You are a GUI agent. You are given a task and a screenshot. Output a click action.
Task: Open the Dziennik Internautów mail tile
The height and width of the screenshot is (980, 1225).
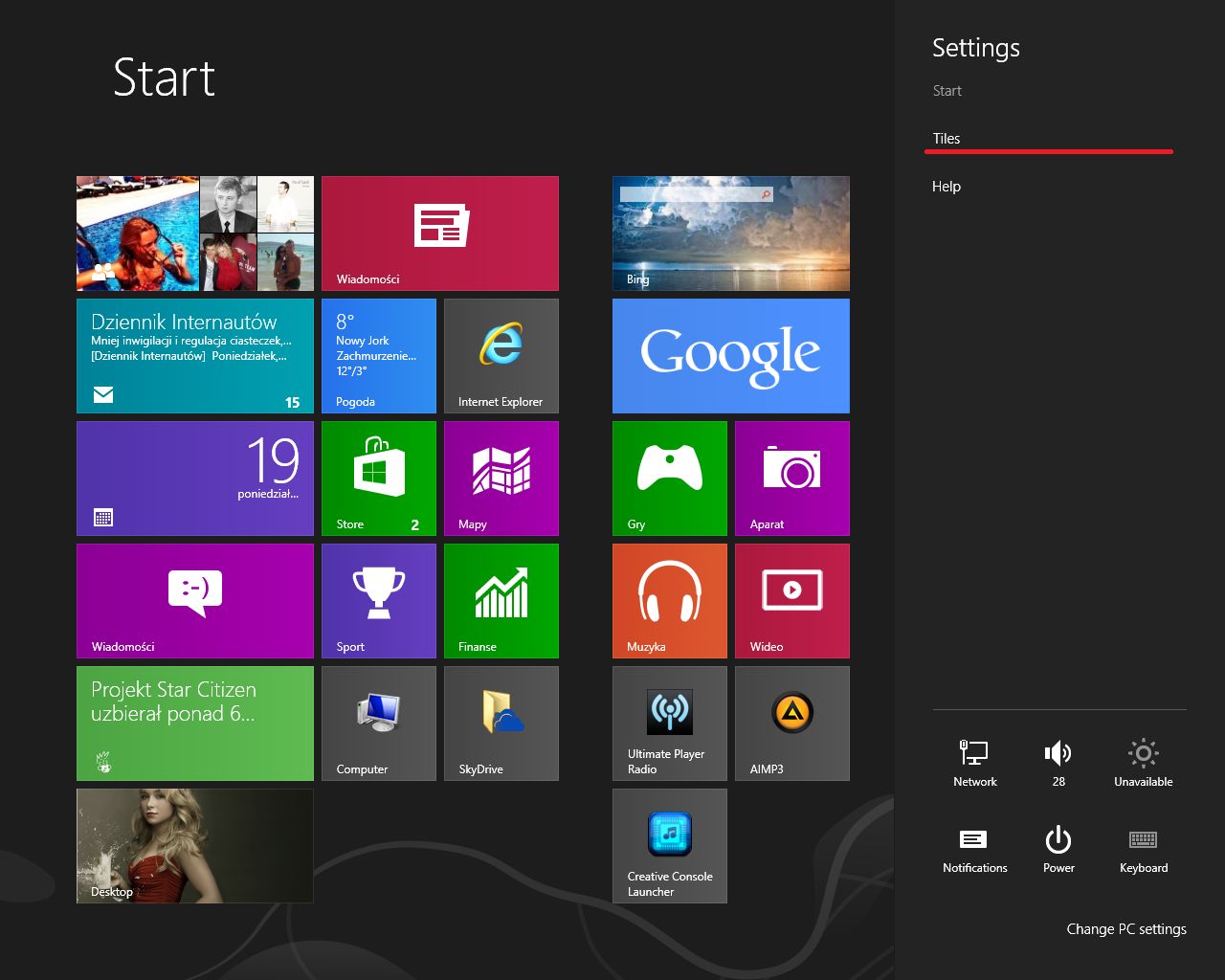195,356
